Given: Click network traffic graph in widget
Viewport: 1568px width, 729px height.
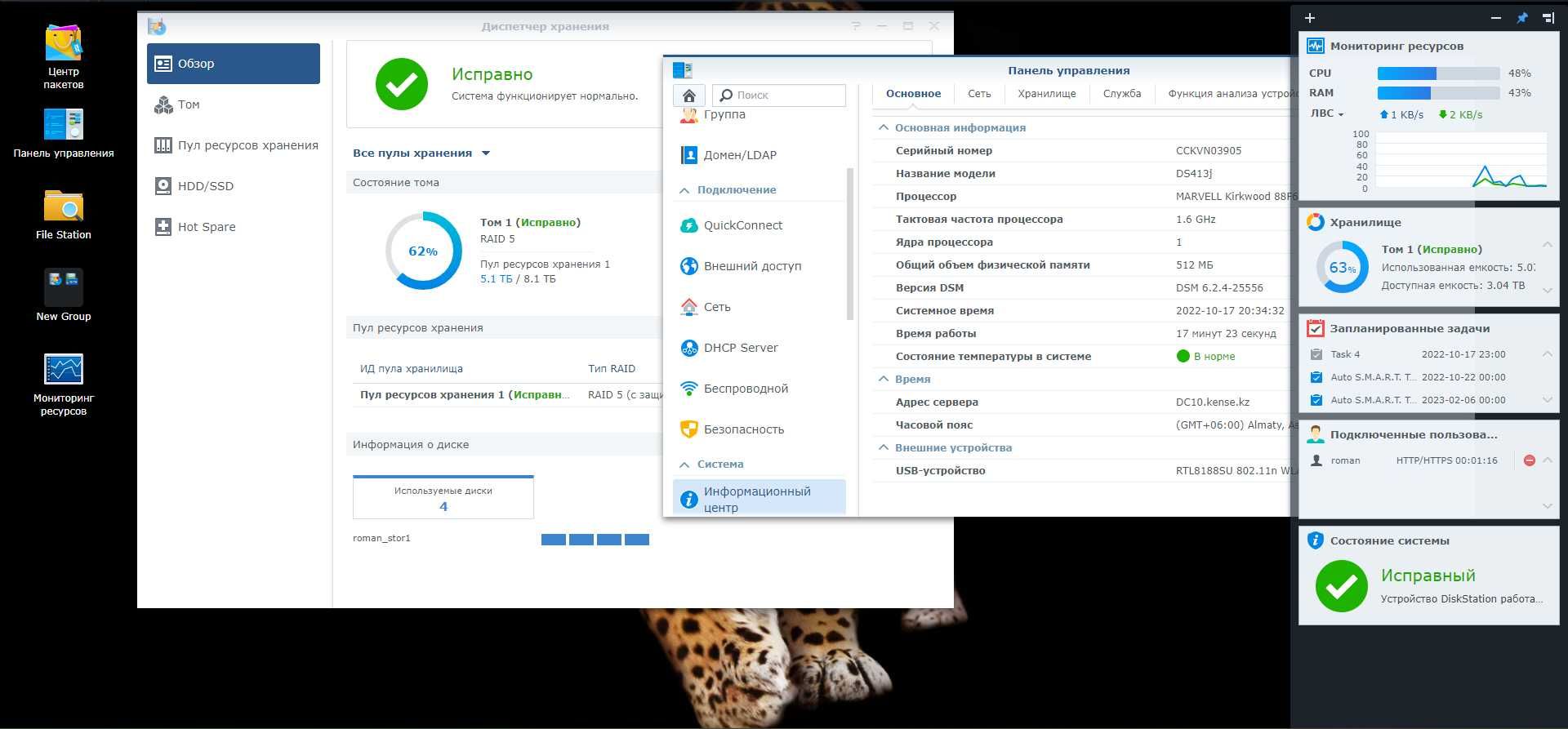Looking at the screenshot, I should point(1461,161).
